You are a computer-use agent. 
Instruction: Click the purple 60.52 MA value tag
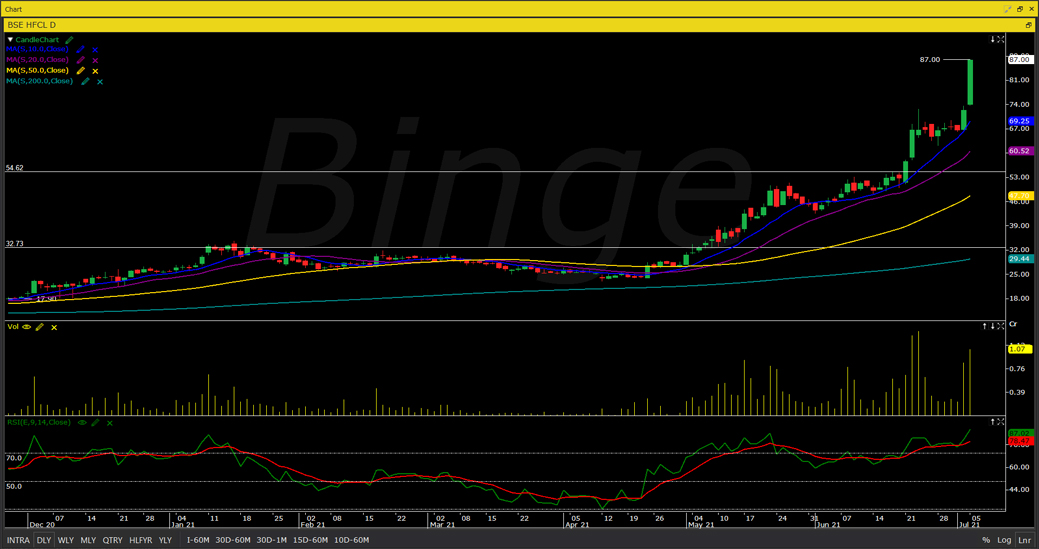coord(1019,151)
